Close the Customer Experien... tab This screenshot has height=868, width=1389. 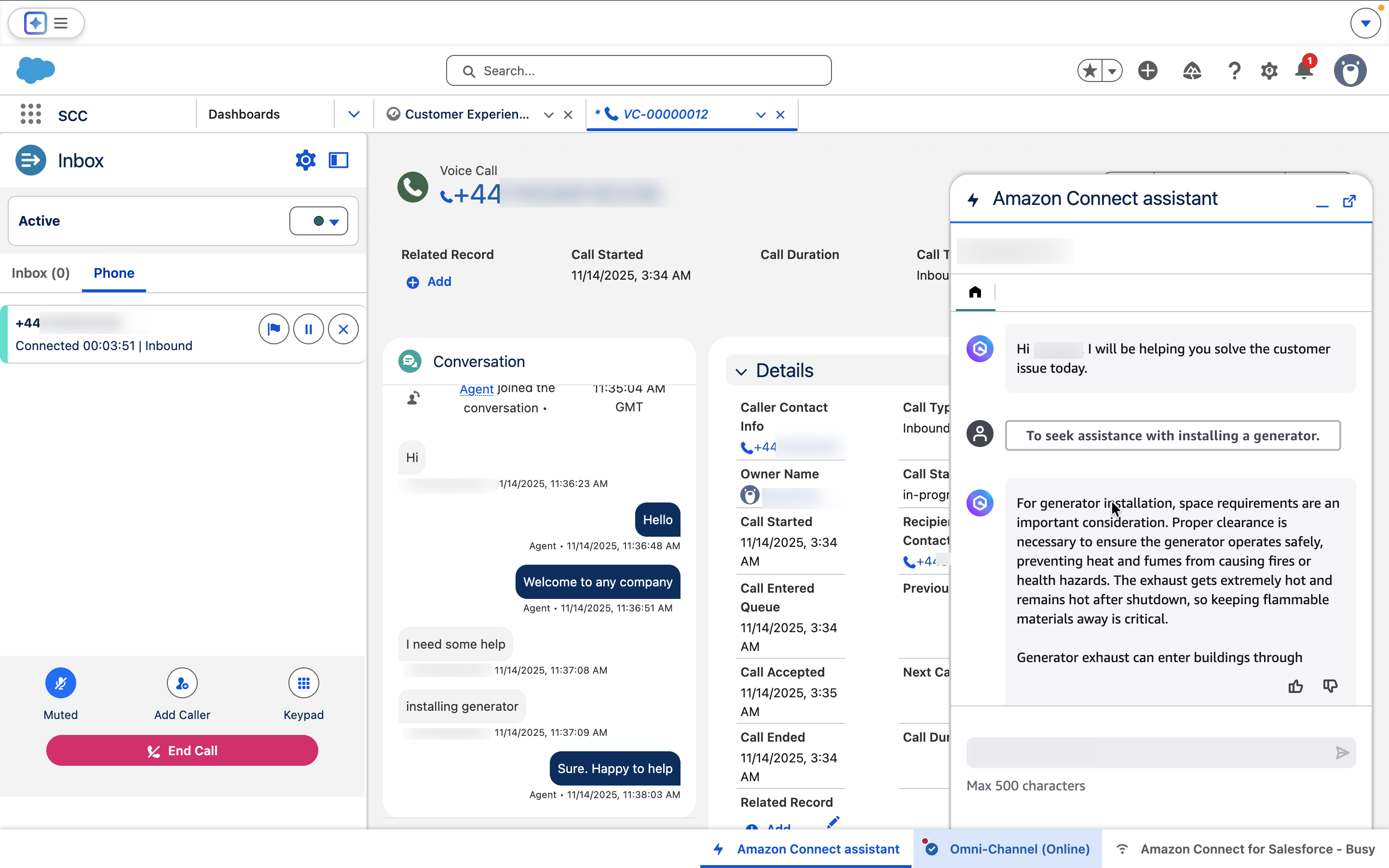point(568,115)
